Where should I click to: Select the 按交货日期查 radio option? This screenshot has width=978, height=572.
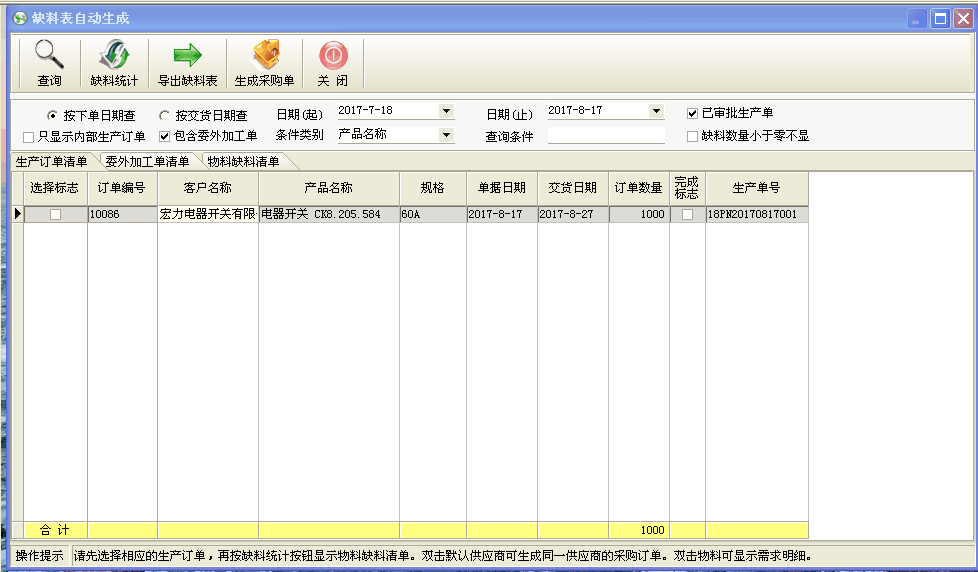click(165, 116)
